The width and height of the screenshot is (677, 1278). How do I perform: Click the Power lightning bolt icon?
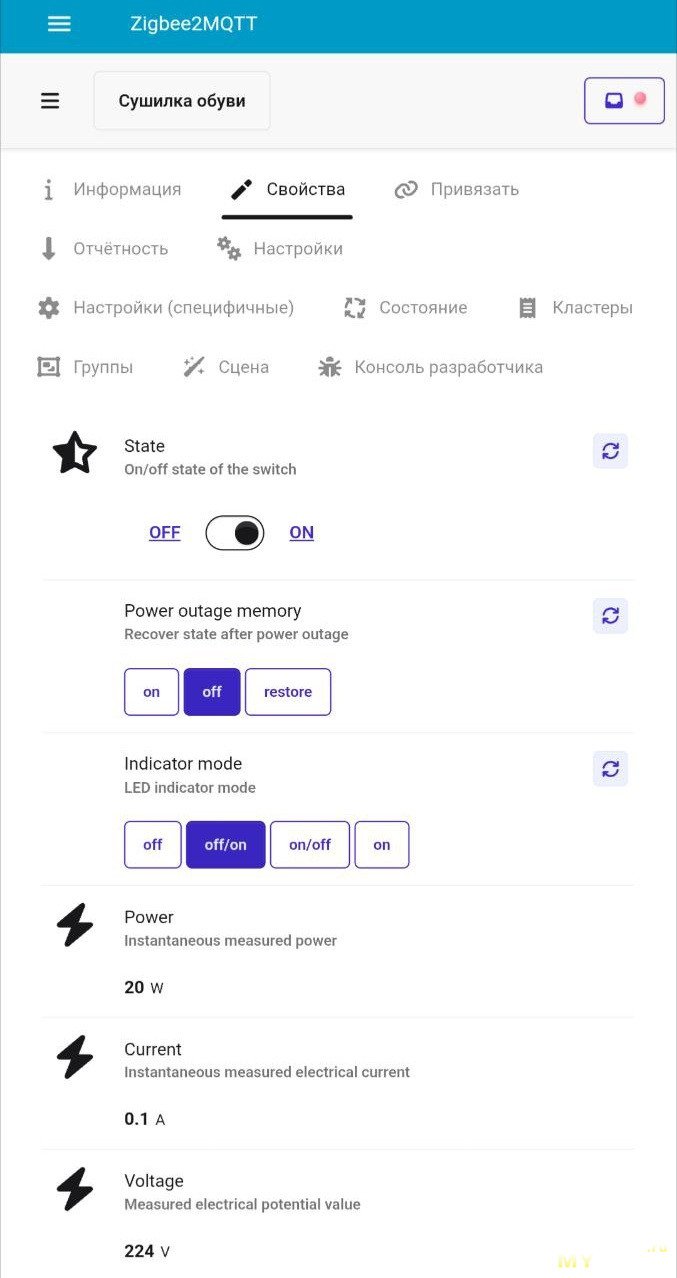(x=75, y=925)
